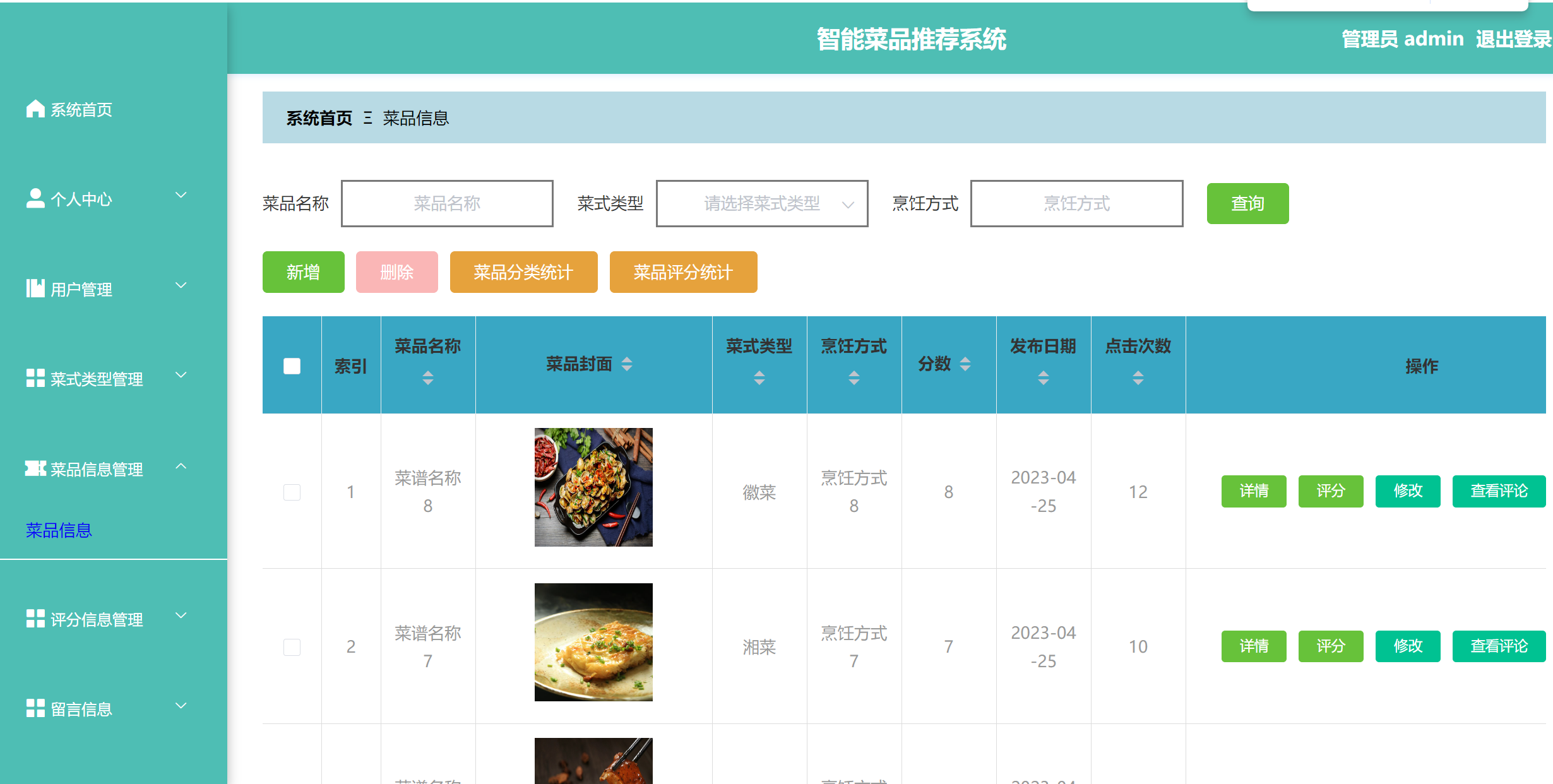Select the 留言信息 sidebar icon
Viewport: 1553px width, 784px height.
35,708
